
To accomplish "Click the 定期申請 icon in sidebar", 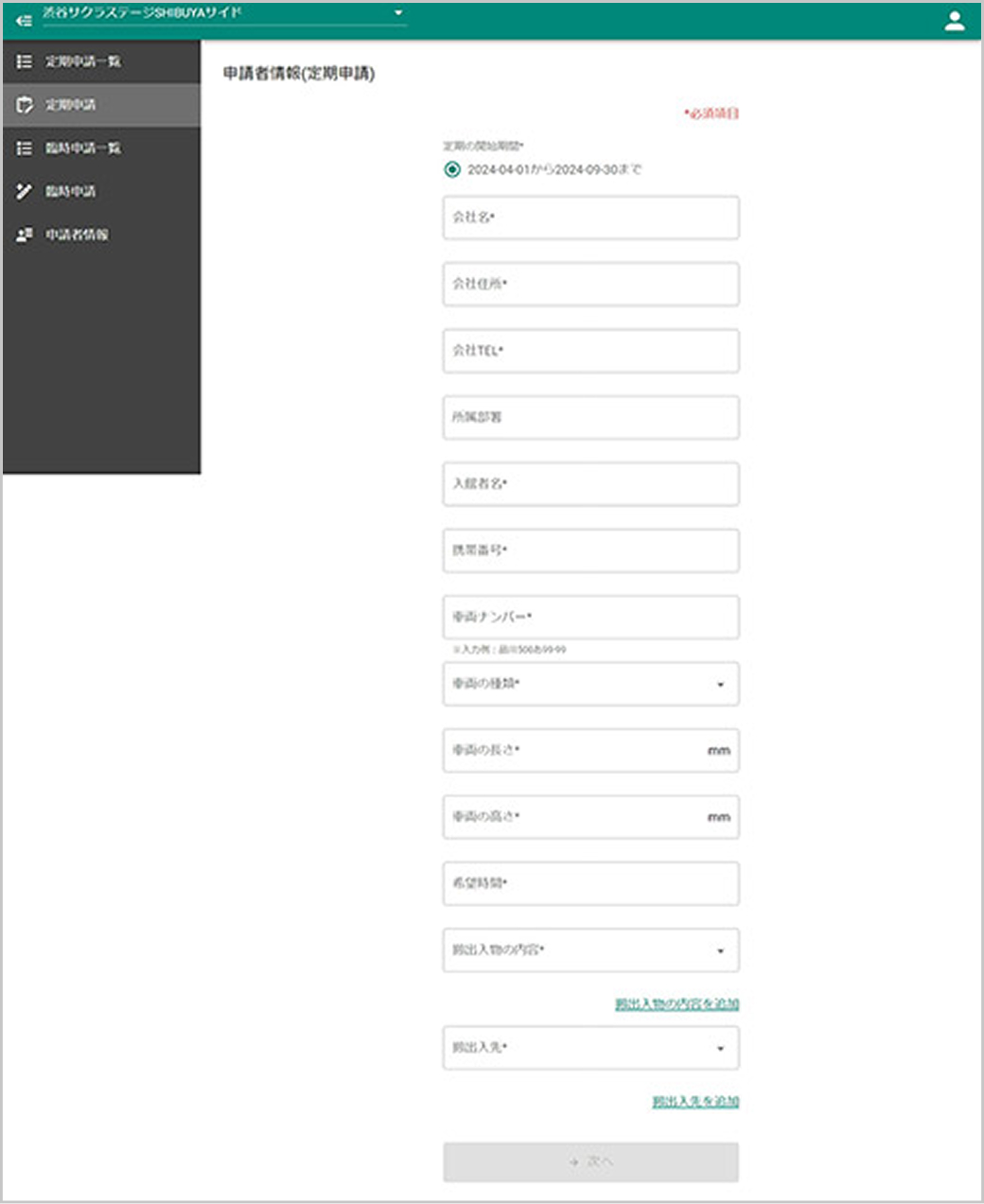I will tap(25, 105).
